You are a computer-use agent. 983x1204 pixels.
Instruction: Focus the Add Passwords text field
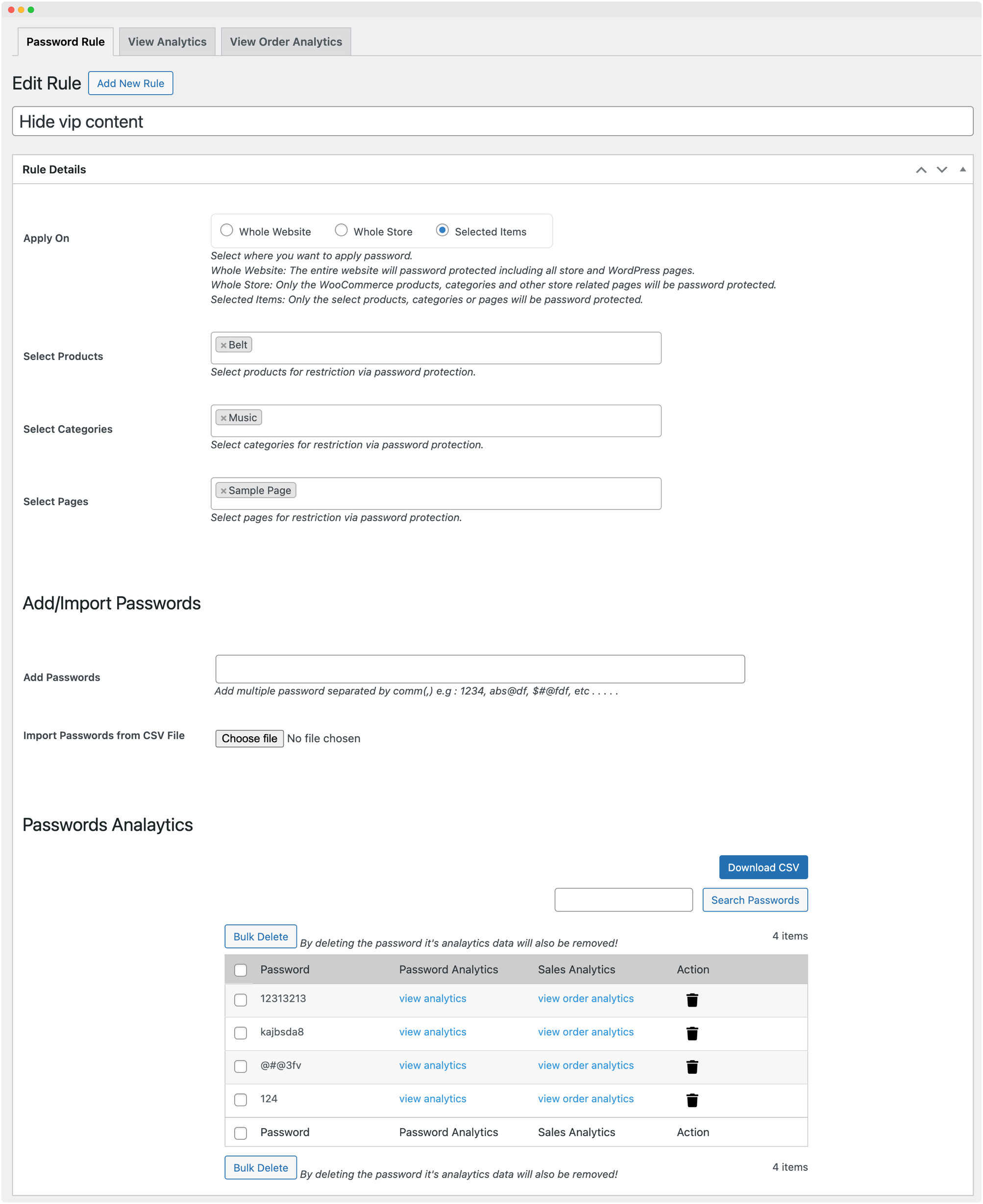point(480,669)
